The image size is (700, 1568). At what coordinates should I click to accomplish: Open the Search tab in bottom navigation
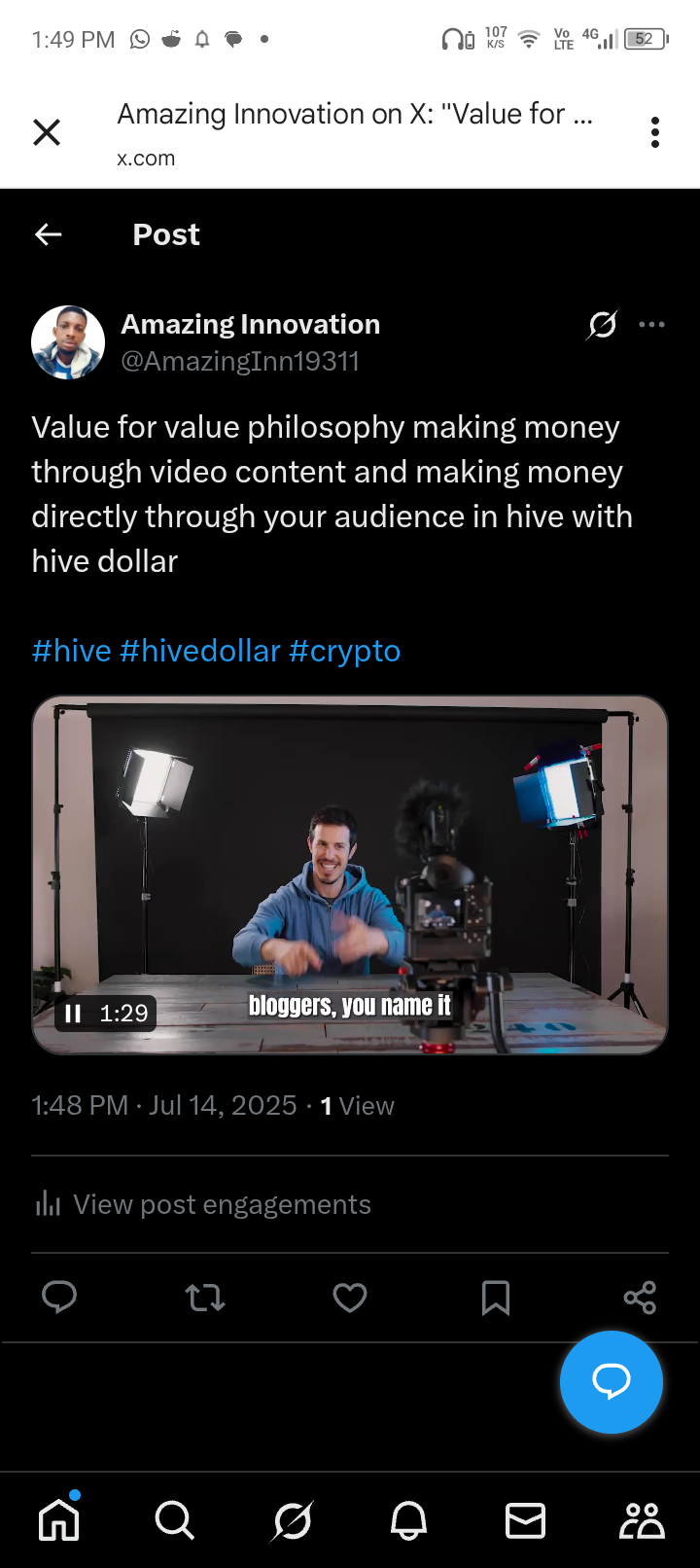pos(175,1520)
